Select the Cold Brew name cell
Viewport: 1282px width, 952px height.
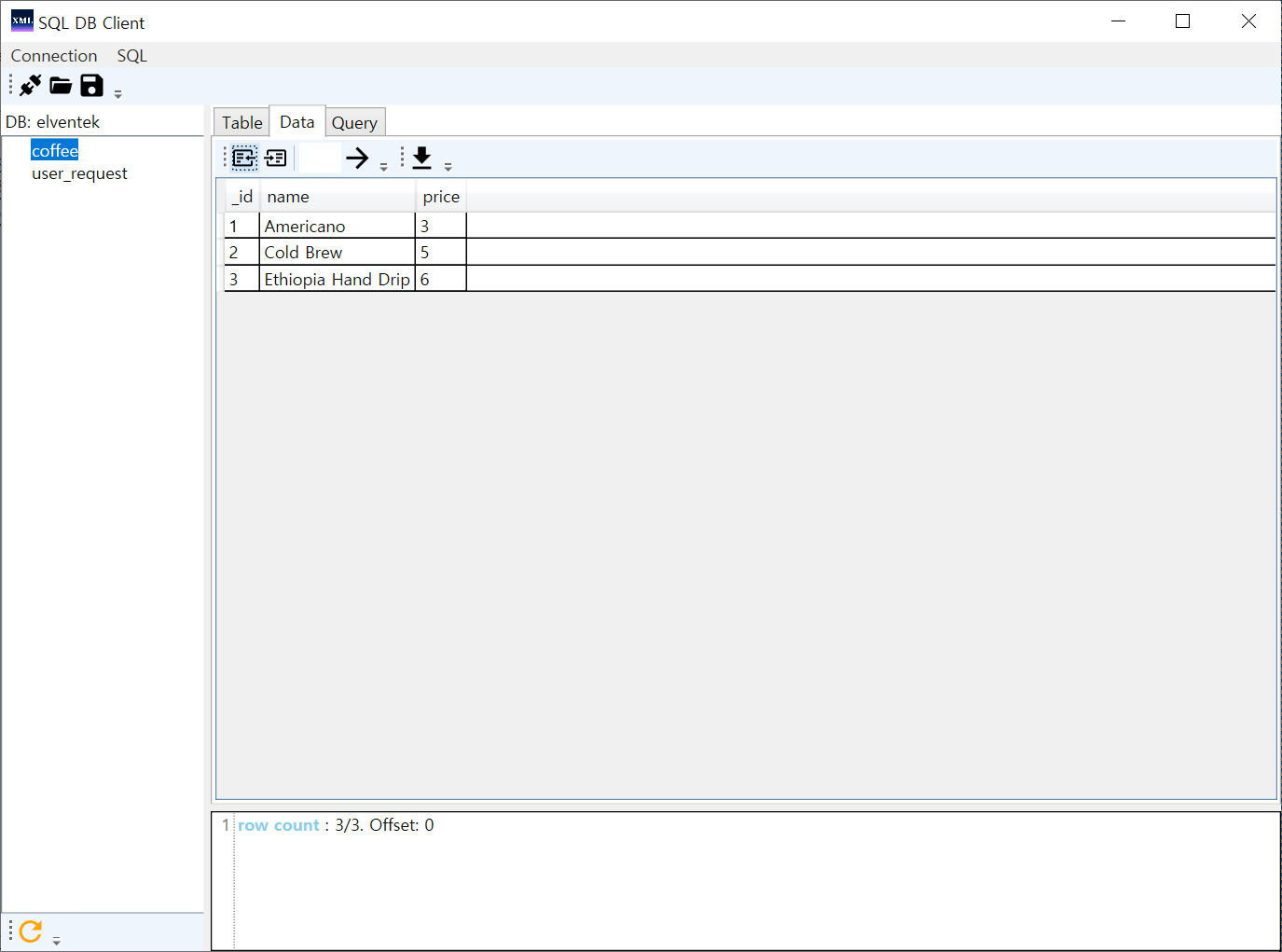click(338, 253)
